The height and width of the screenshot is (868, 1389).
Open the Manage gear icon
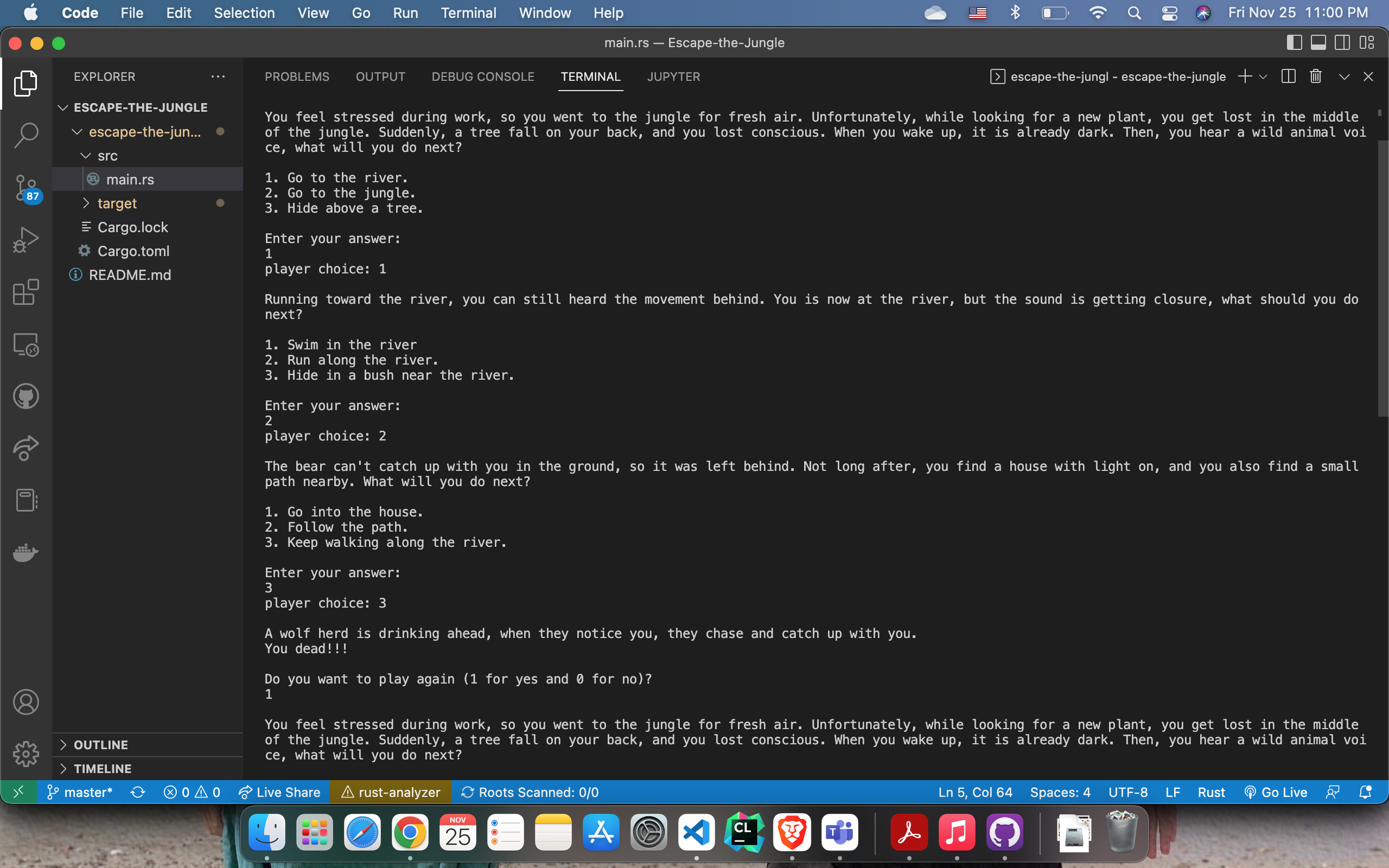click(x=26, y=753)
